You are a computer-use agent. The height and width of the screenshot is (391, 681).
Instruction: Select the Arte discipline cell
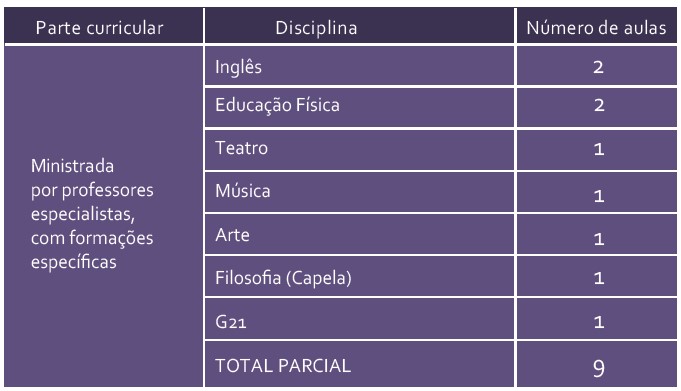pos(359,234)
